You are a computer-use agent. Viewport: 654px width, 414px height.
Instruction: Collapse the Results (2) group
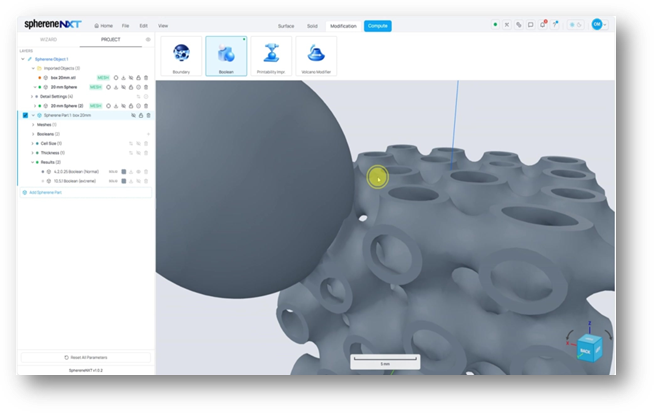coord(33,162)
